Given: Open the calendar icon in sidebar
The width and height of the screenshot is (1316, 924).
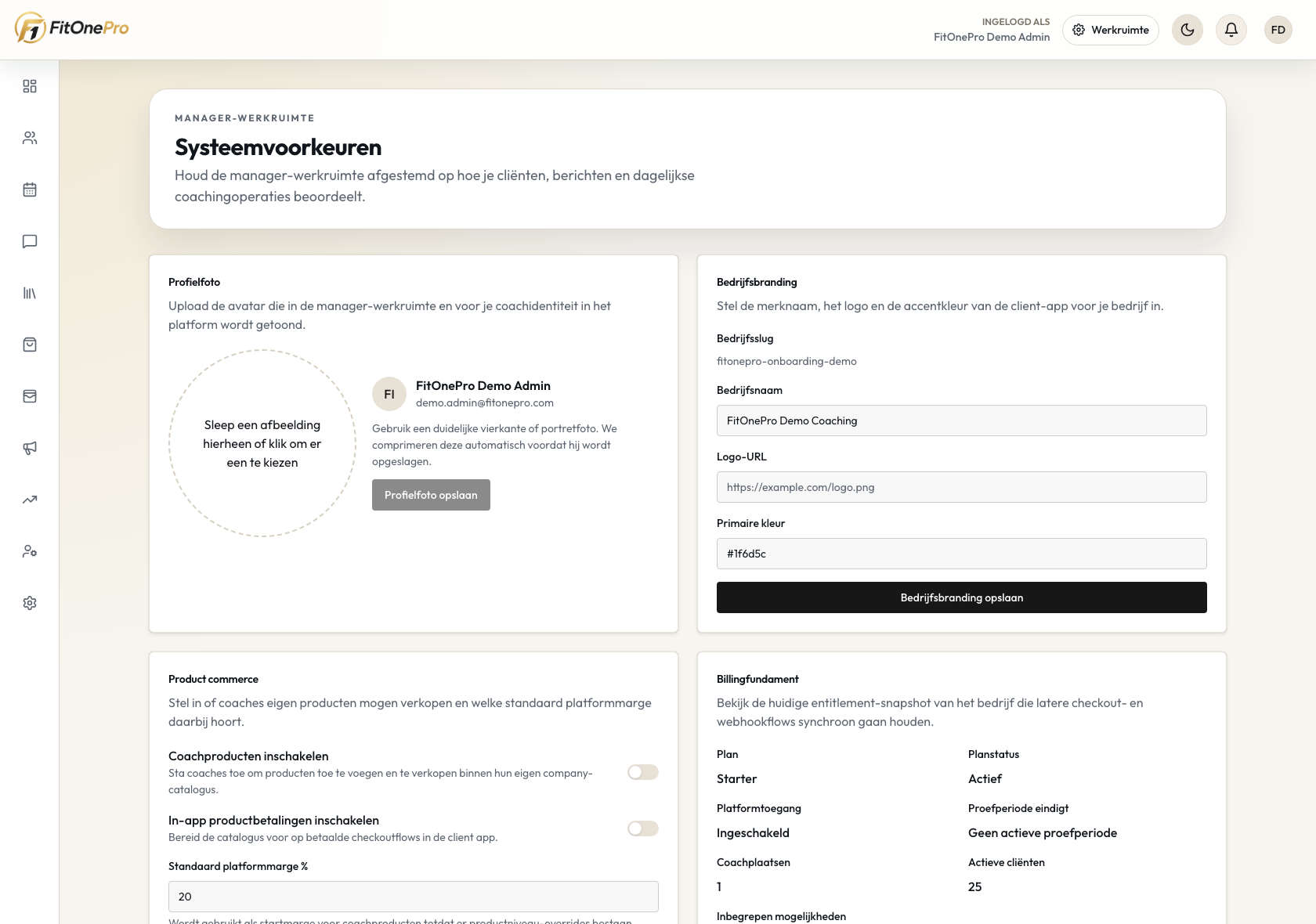Looking at the screenshot, I should point(30,189).
